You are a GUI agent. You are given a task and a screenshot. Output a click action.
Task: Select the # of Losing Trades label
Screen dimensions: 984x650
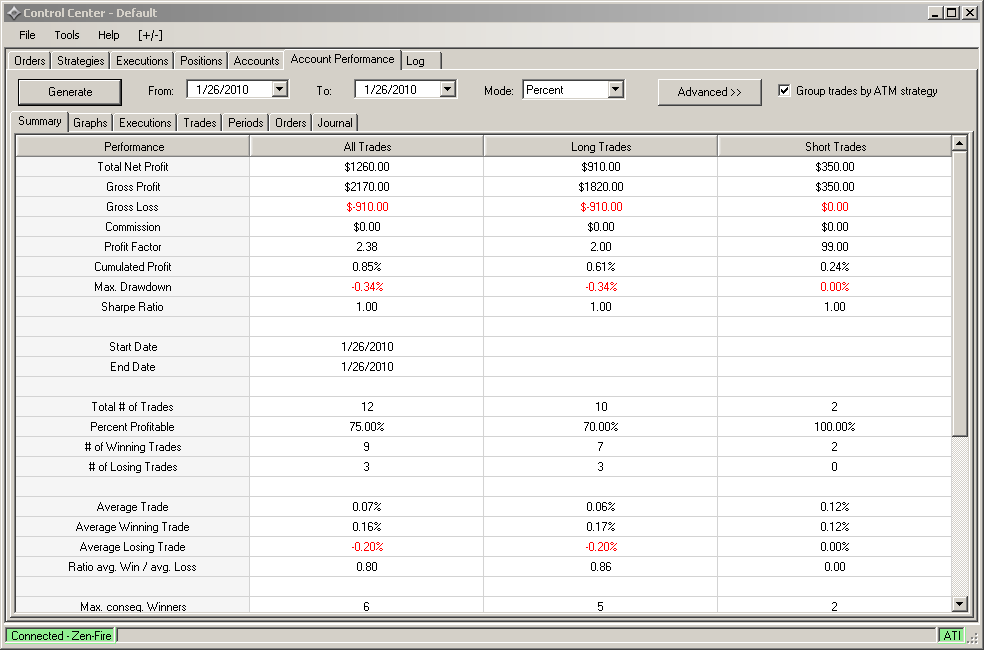click(x=133, y=467)
